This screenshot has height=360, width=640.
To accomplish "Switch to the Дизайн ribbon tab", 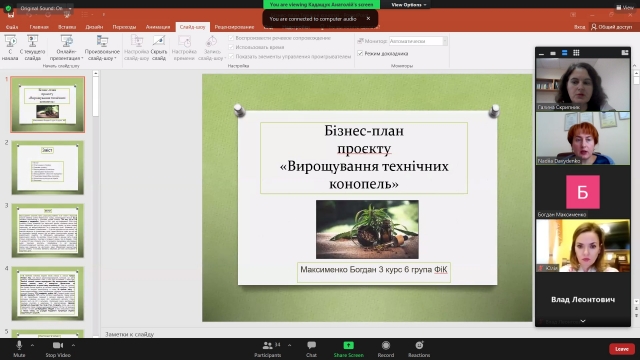I will tap(94, 27).
